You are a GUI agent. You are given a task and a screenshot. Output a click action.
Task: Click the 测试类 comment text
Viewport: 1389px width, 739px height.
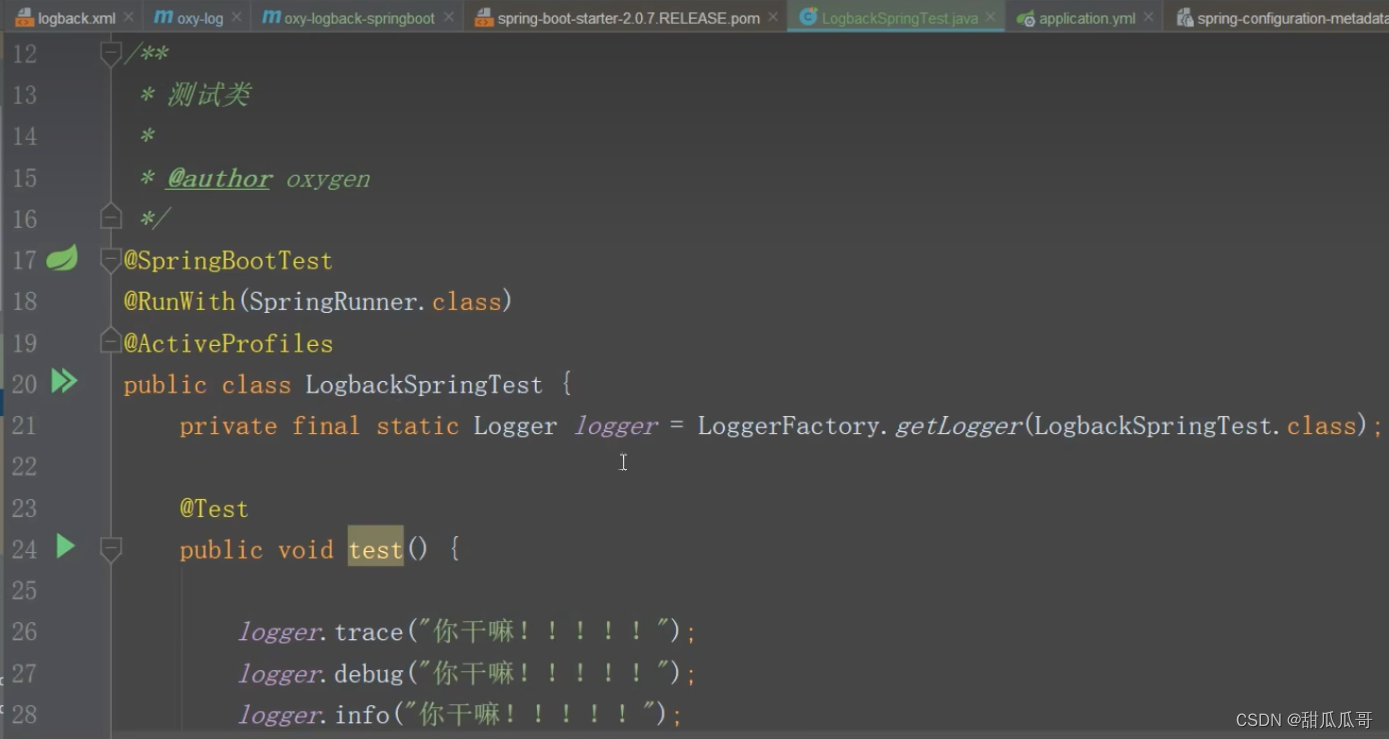(x=208, y=95)
